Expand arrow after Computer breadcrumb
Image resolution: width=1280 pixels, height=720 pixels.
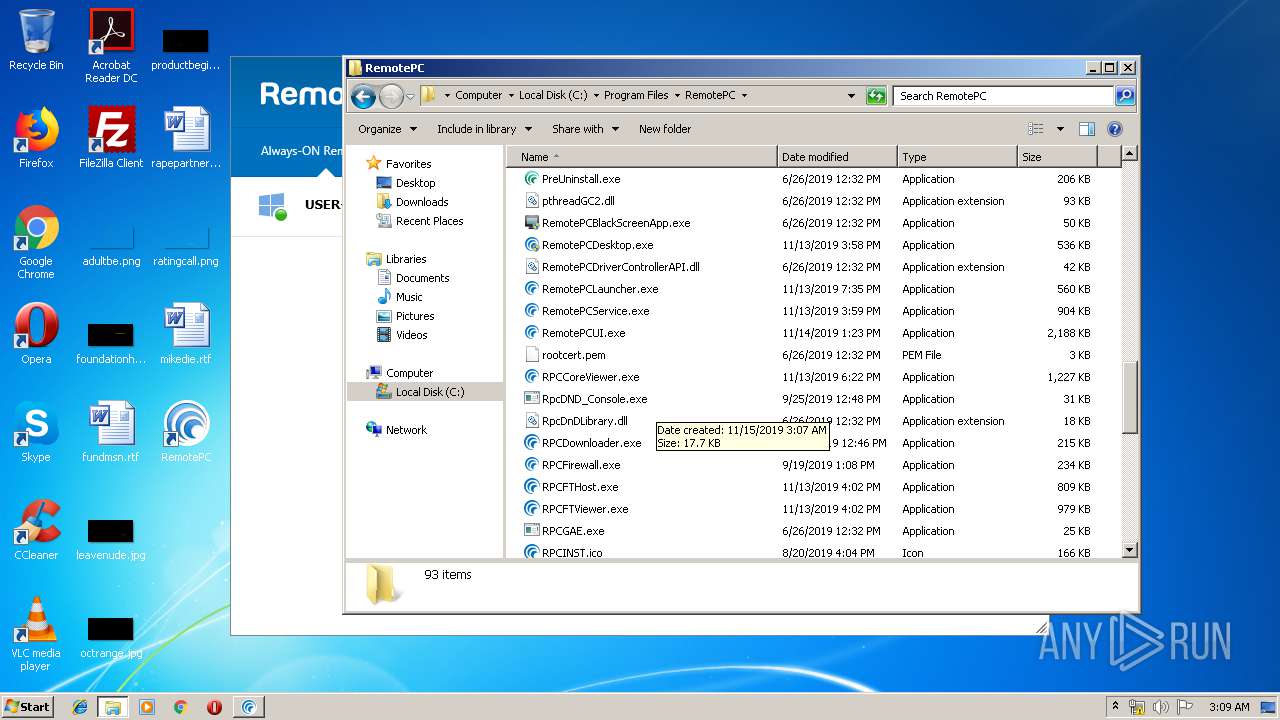[x=511, y=96]
